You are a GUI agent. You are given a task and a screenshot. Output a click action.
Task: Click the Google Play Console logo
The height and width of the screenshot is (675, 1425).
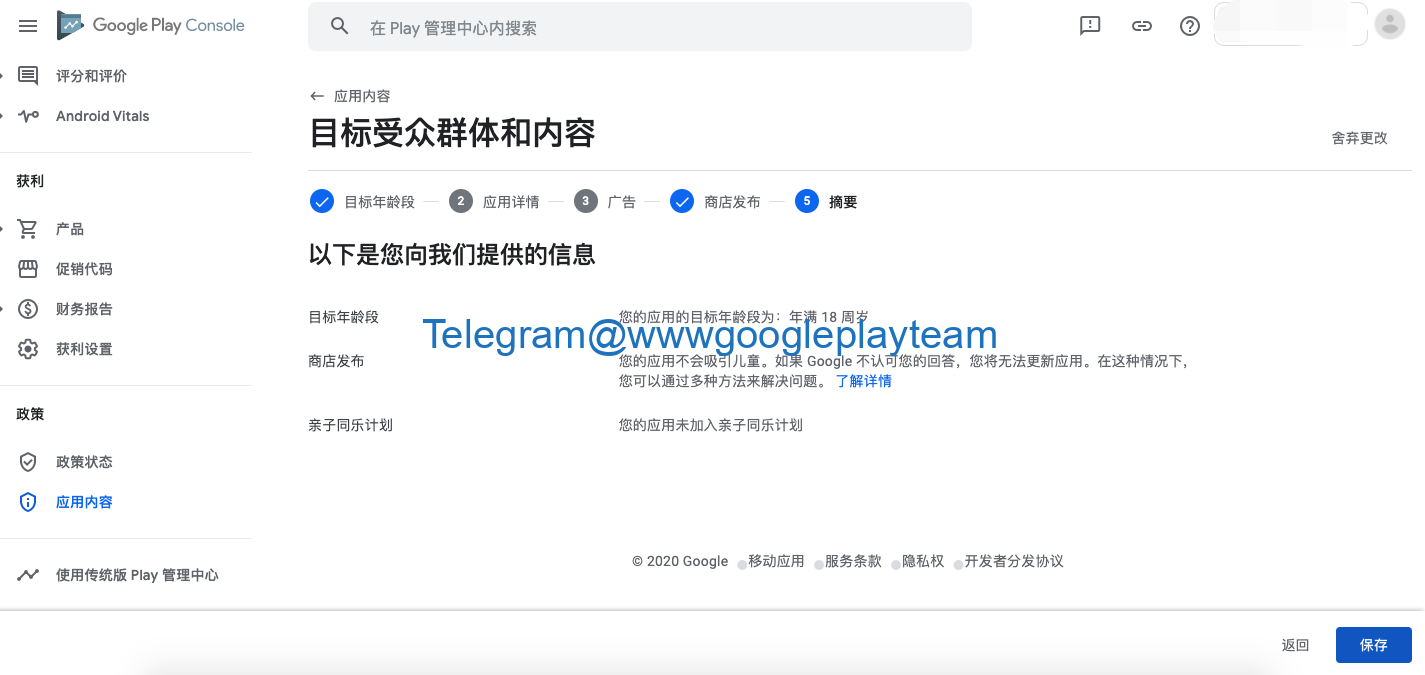(151, 25)
